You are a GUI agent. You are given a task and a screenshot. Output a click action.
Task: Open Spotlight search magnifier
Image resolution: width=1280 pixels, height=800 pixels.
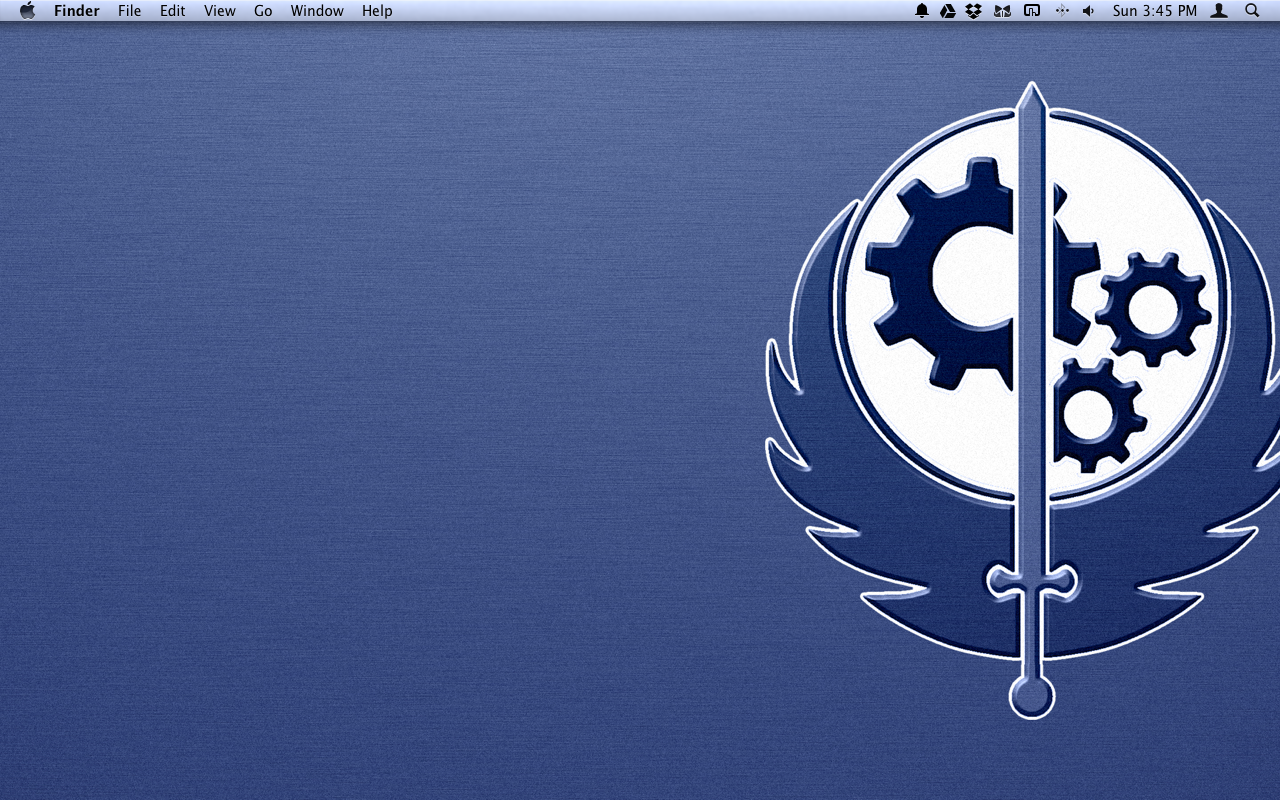1252,11
